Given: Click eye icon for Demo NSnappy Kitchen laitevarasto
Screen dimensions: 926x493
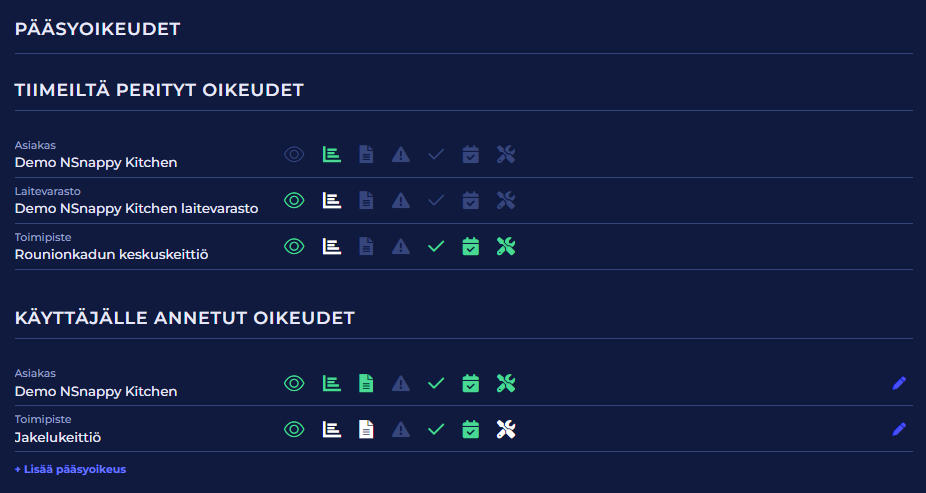Looking at the screenshot, I should coord(294,200).
